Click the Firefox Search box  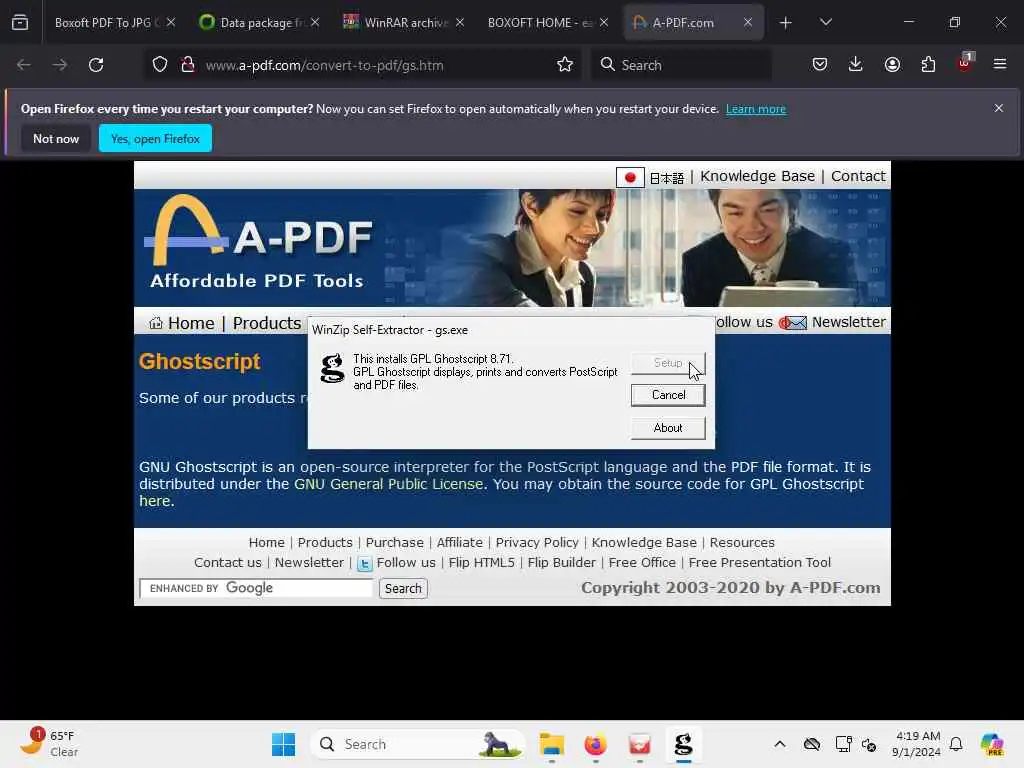[682, 65]
